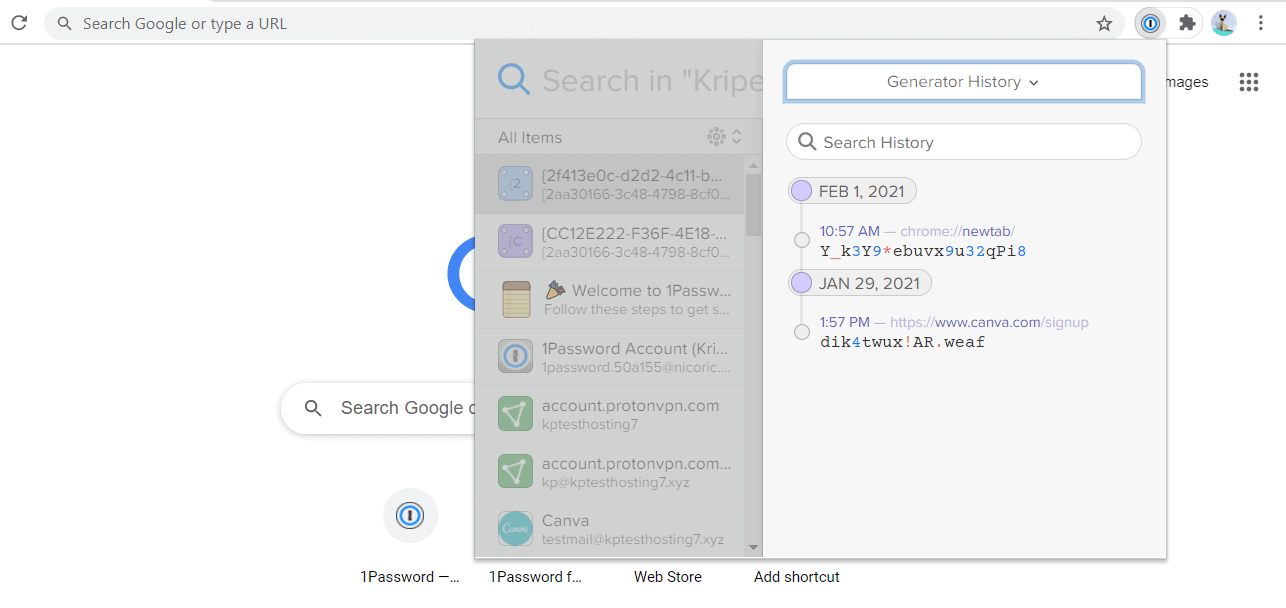The width and height of the screenshot is (1286, 608).
Task: Click the gear icon beside All Items
Action: pos(716,137)
